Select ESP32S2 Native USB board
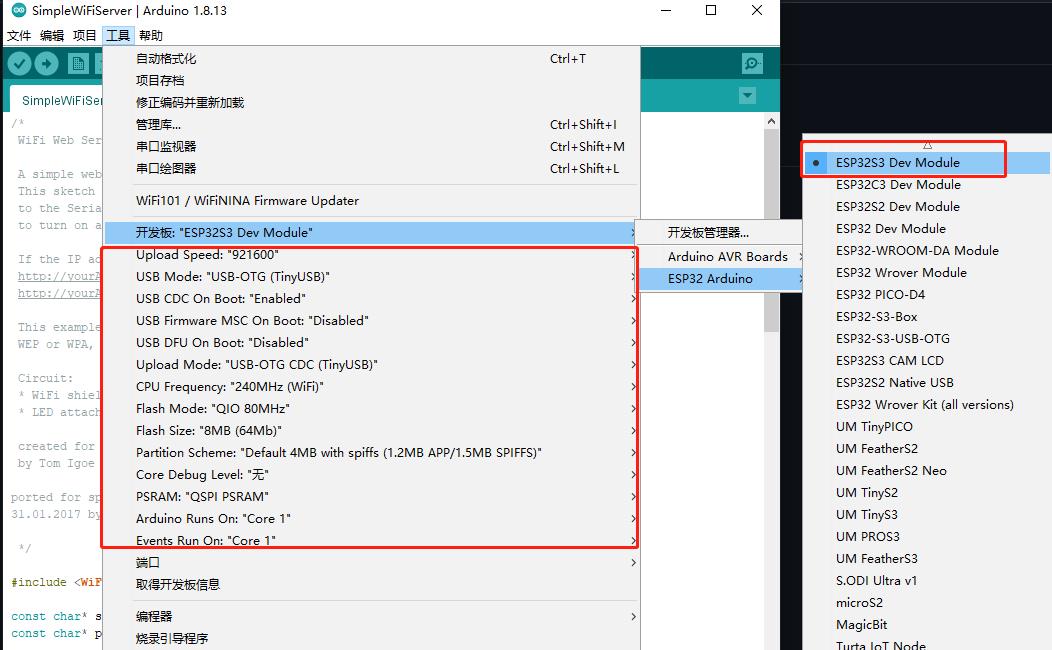The height and width of the screenshot is (650, 1052). pyautogui.click(x=926, y=383)
